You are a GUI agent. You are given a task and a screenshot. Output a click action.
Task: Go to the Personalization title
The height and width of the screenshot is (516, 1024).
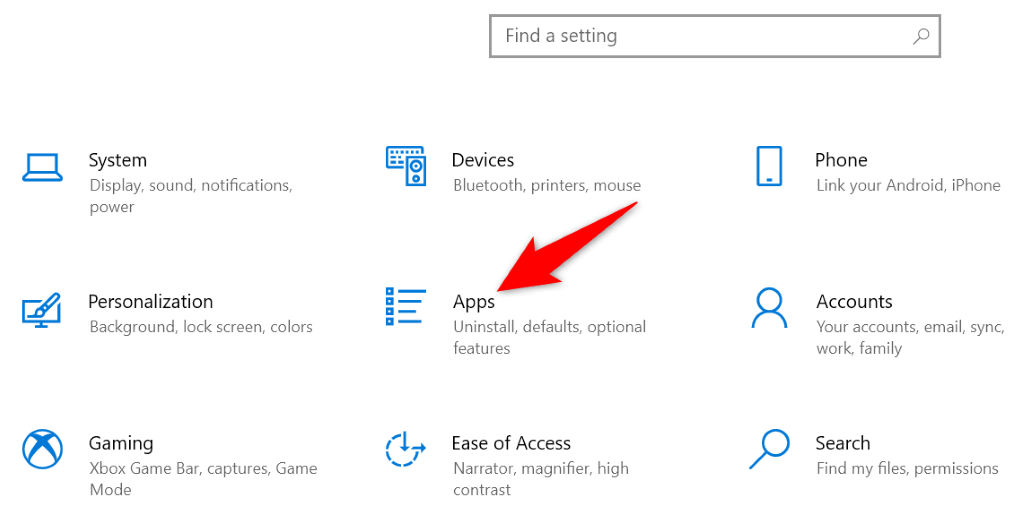[150, 301]
